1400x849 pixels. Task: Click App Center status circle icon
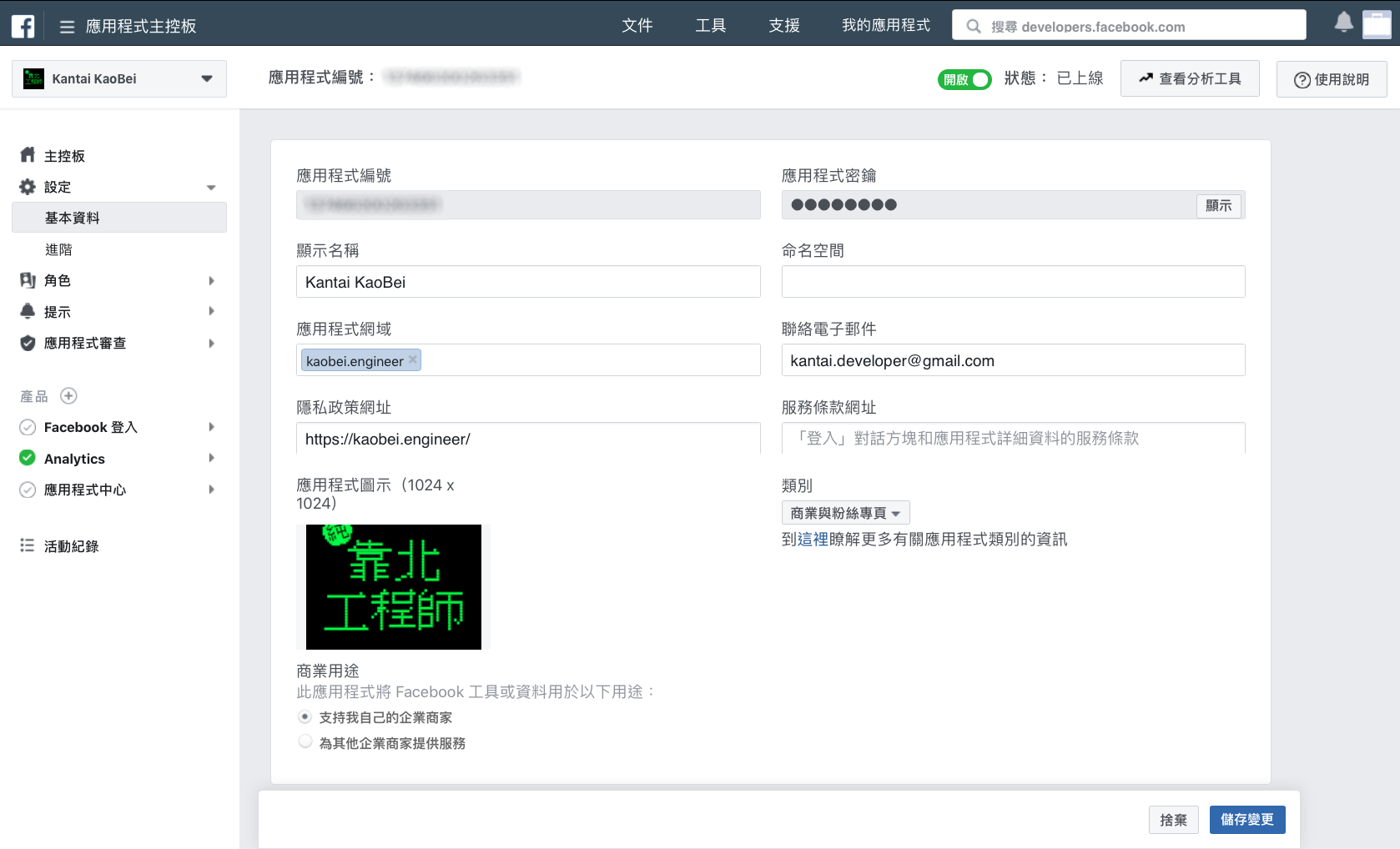tap(28, 490)
